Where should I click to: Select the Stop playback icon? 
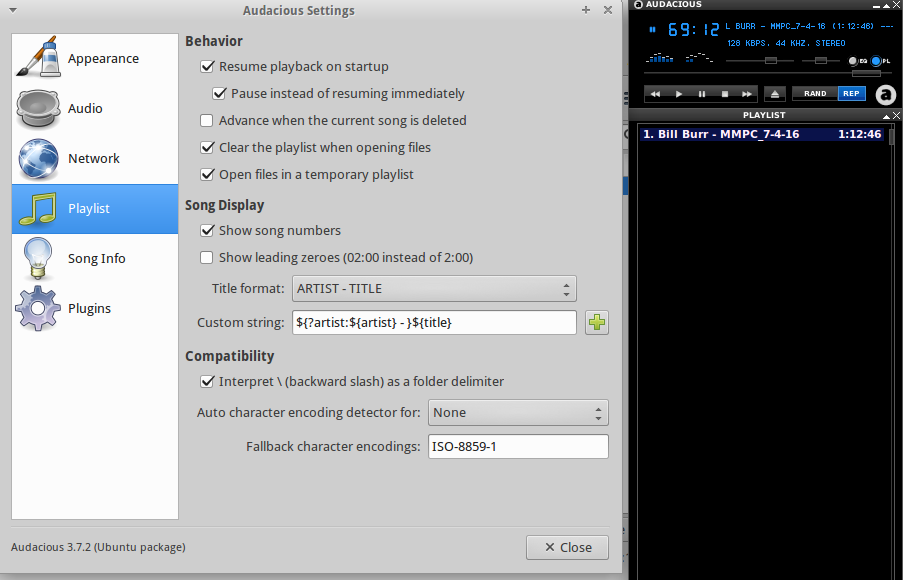point(724,93)
